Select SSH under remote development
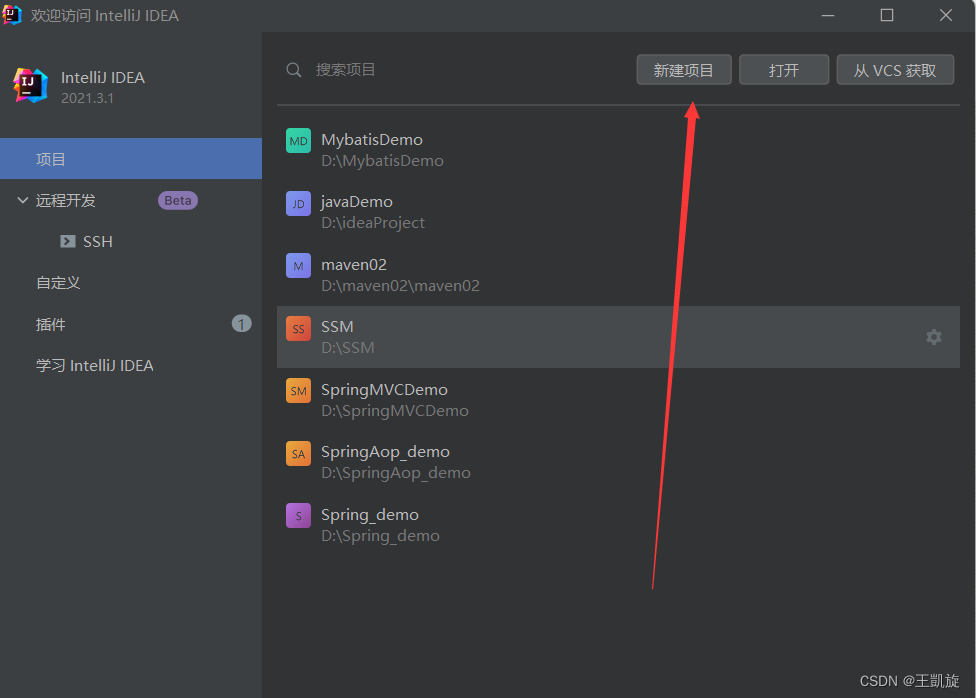Screen dimensions: 976x698 131,242
